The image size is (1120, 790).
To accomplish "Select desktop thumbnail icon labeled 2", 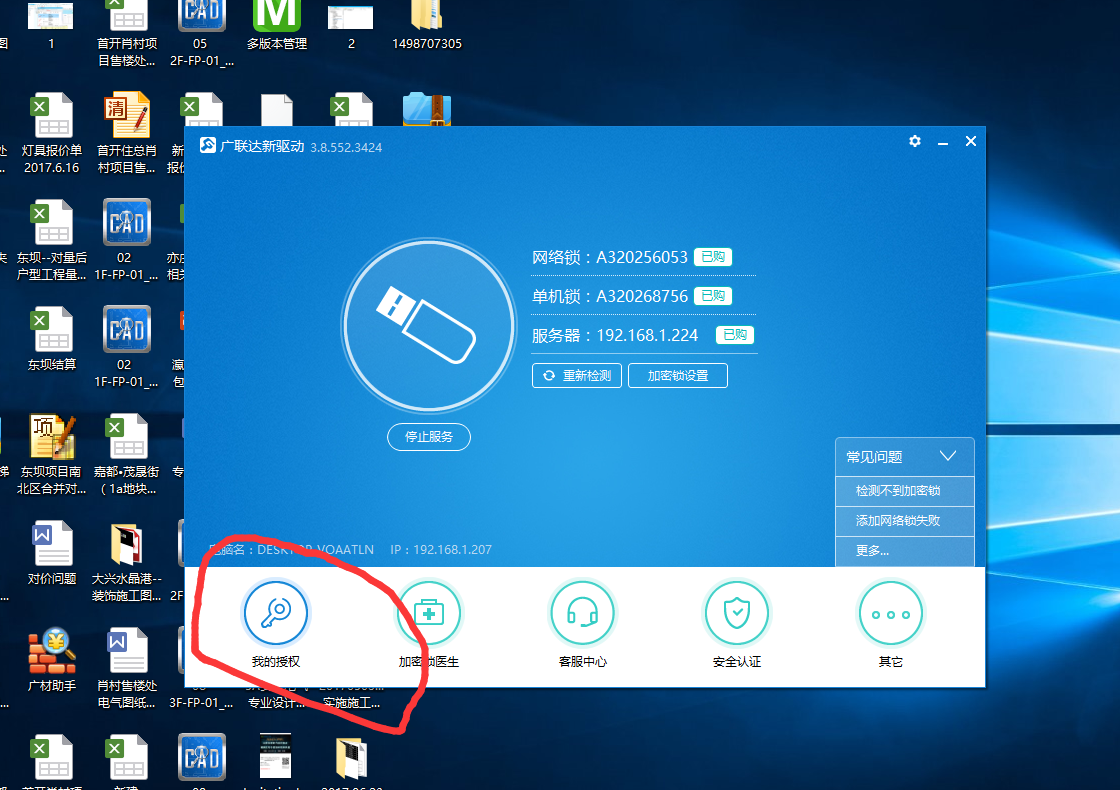I will tap(351, 26).
